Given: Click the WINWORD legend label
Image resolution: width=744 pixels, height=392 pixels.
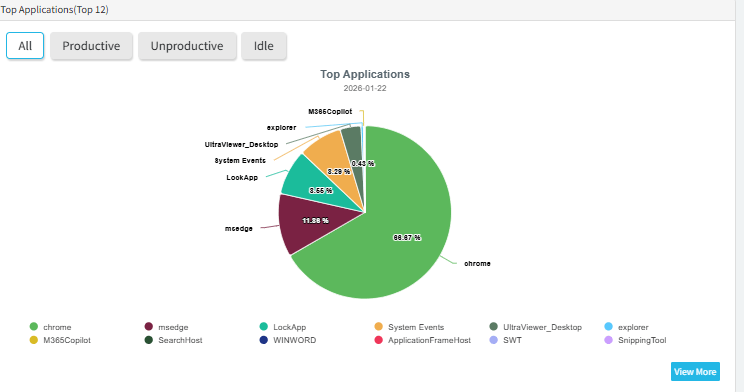Looking at the screenshot, I should pyautogui.click(x=295, y=340).
